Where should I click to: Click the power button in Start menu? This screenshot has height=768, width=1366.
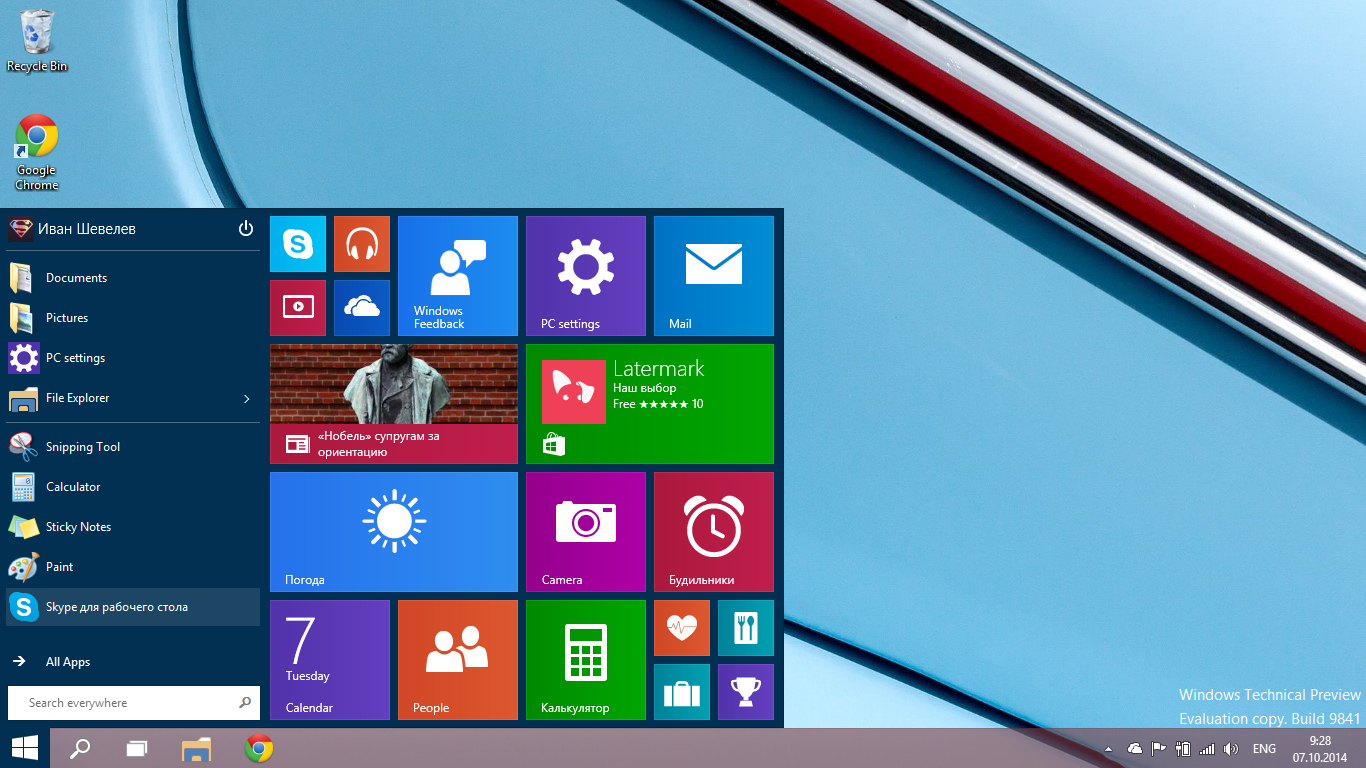[246, 229]
